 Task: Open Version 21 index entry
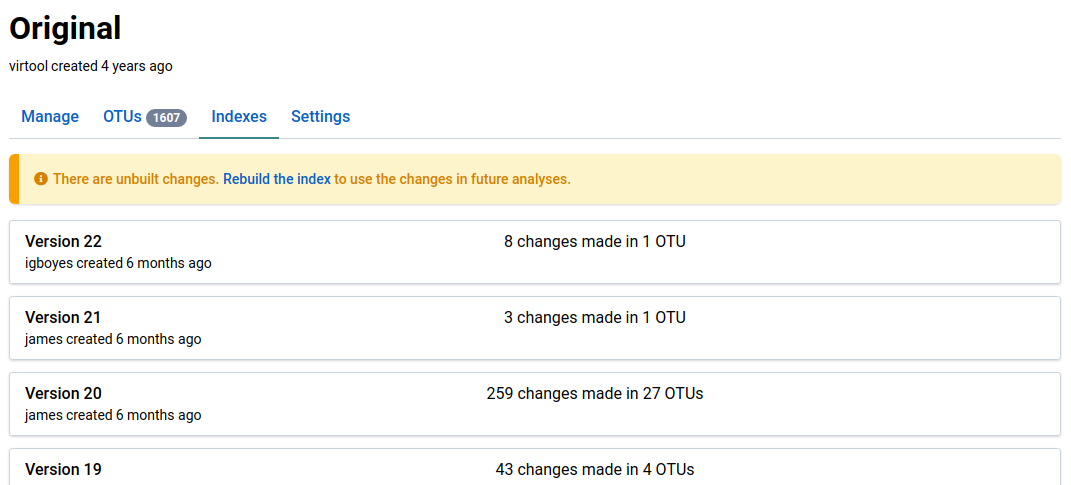tap(63, 317)
